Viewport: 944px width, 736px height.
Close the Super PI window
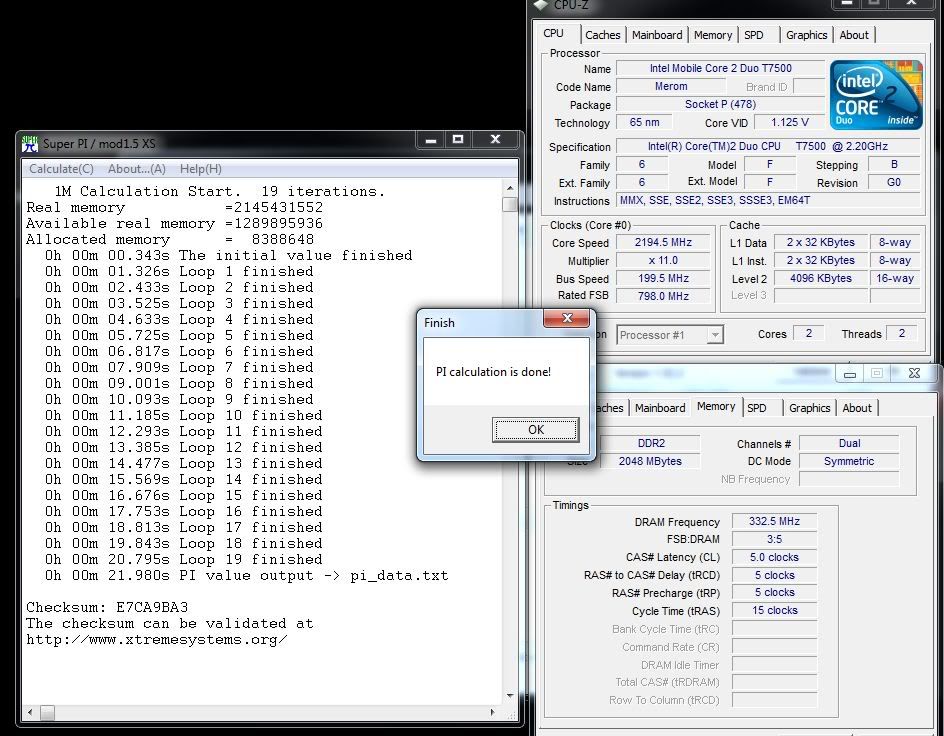[495, 140]
